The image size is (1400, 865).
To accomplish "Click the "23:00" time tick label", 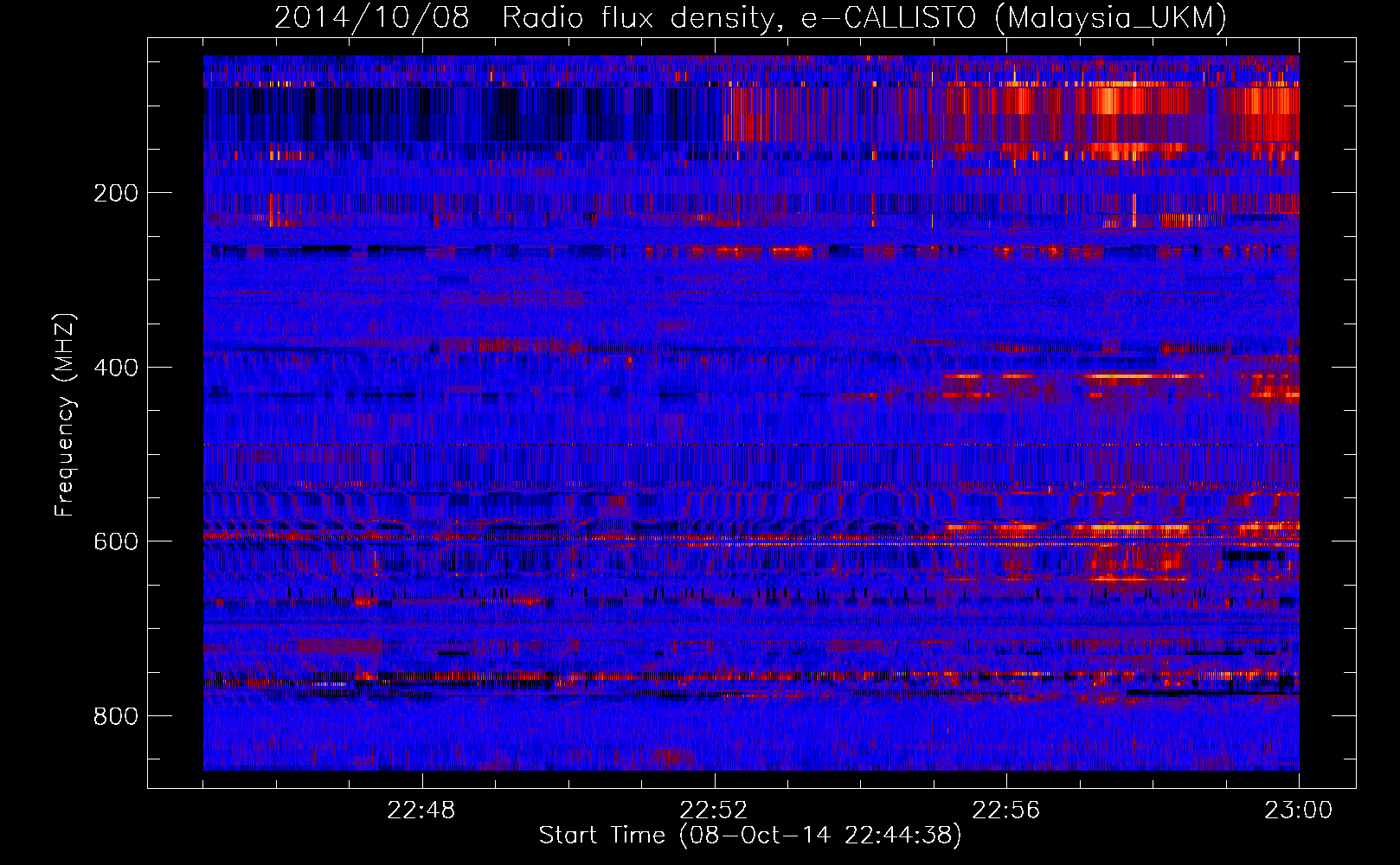I will [x=1299, y=811].
